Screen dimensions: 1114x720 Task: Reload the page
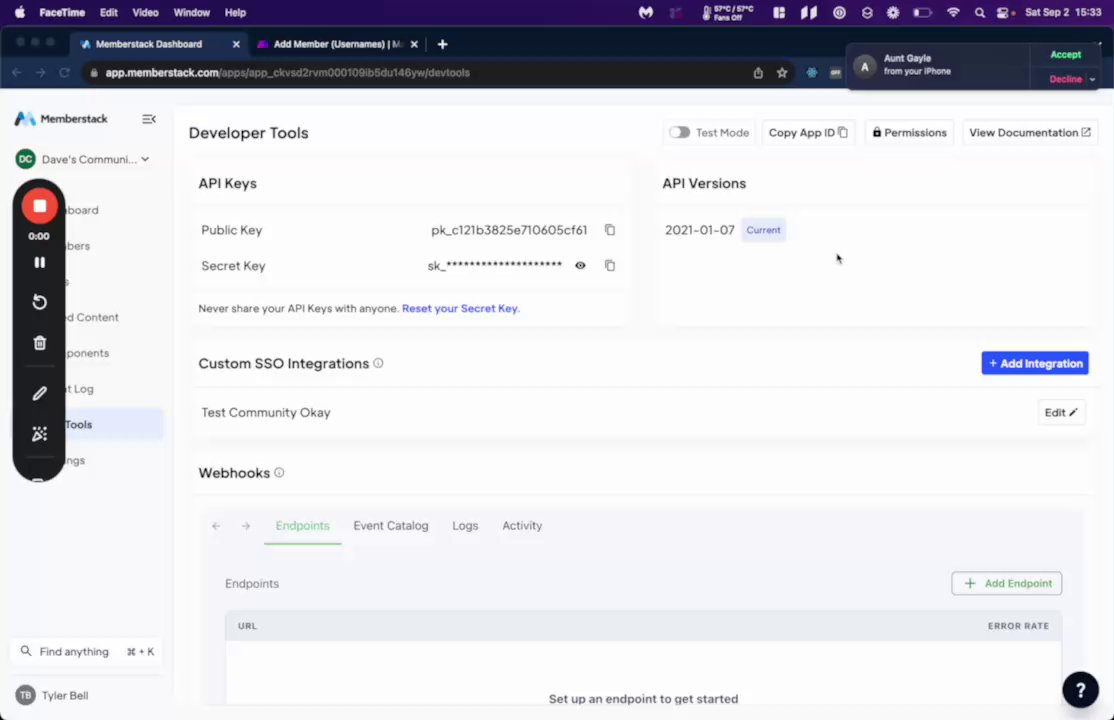click(x=65, y=72)
